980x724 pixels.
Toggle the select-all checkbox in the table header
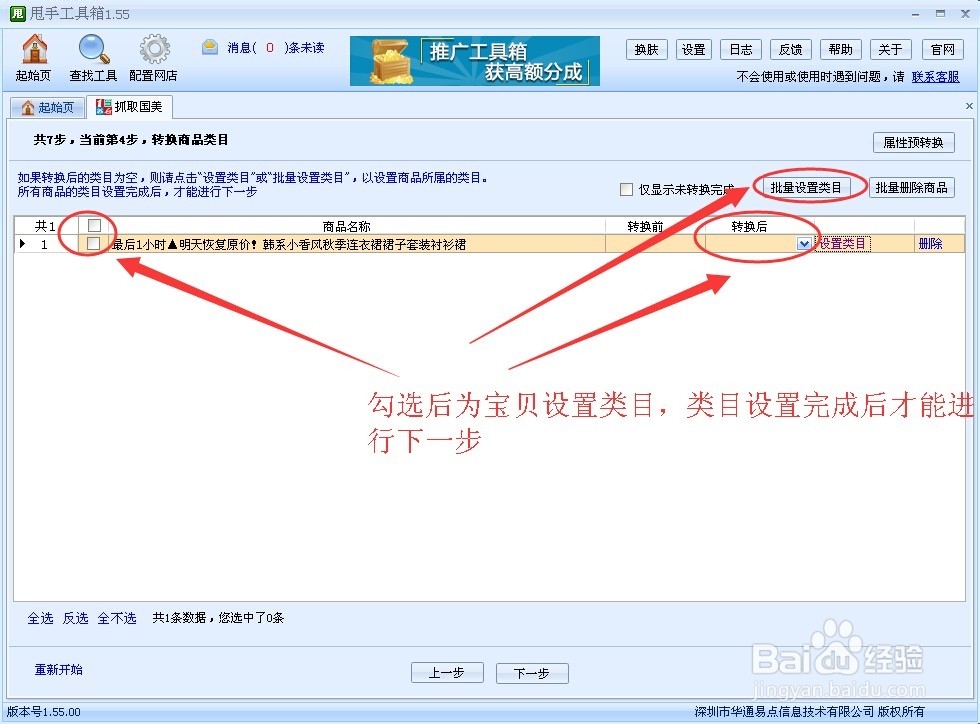point(95,225)
